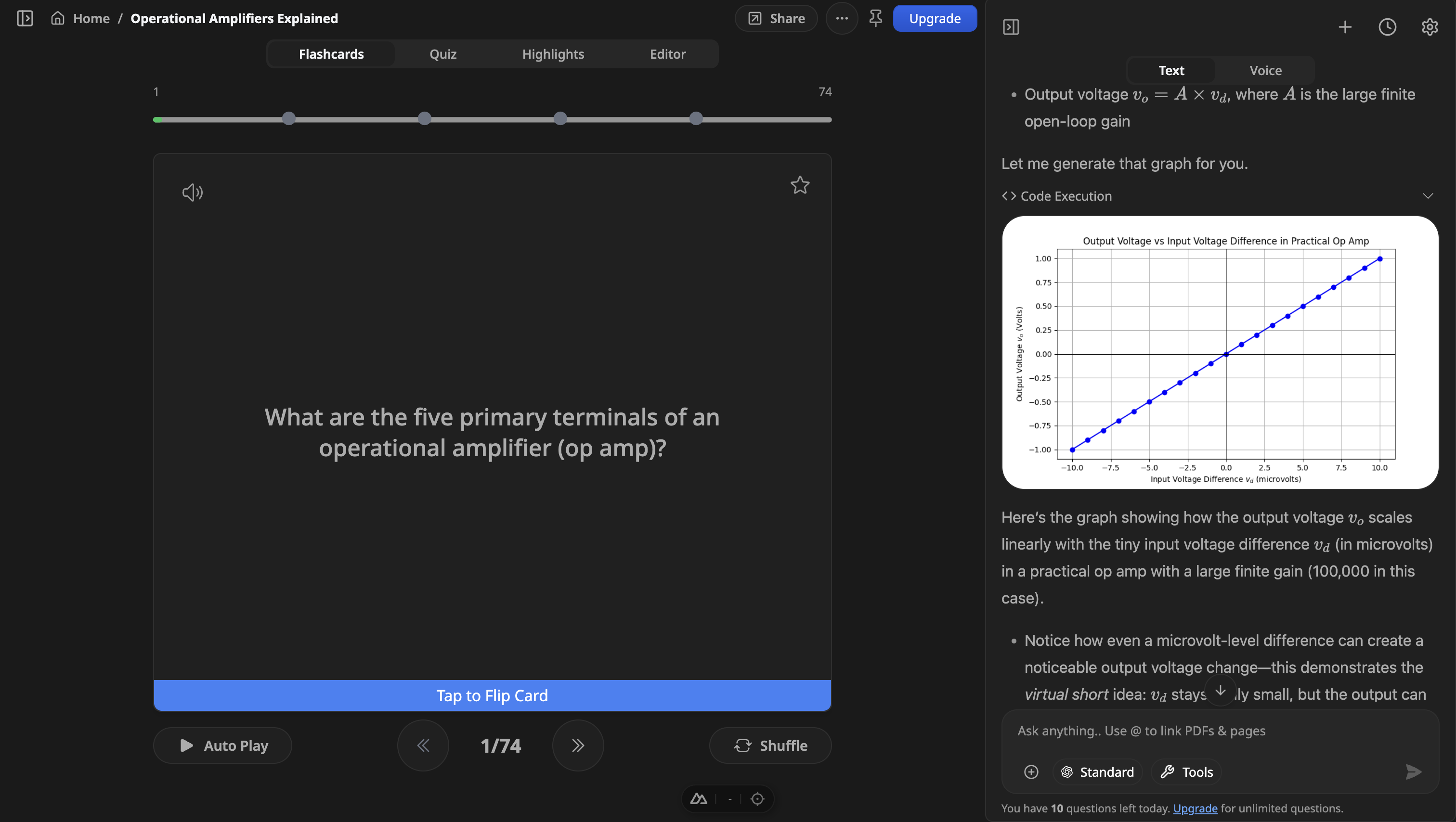Toggle the left sidebar panel icon
The width and height of the screenshot is (1456, 822).
(25, 19)
